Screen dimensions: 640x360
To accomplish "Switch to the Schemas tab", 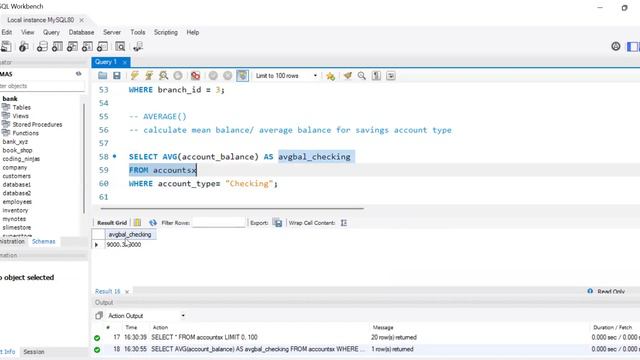I will click(44, 241).
